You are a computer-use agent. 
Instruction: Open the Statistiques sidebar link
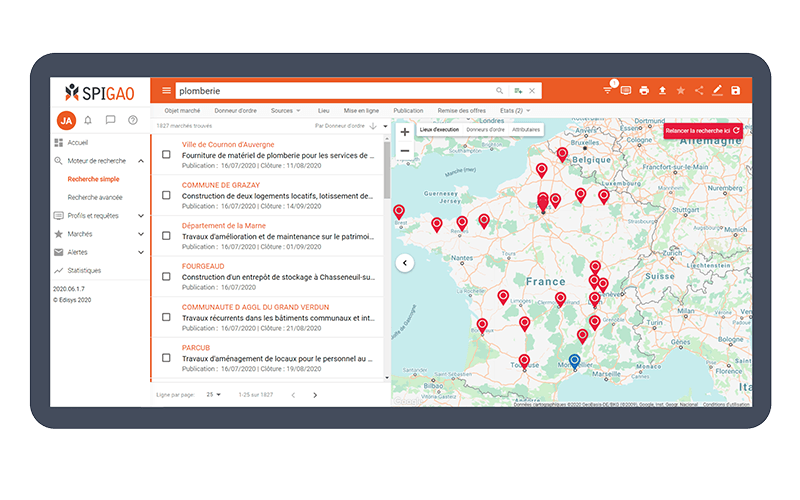point(90,270)
